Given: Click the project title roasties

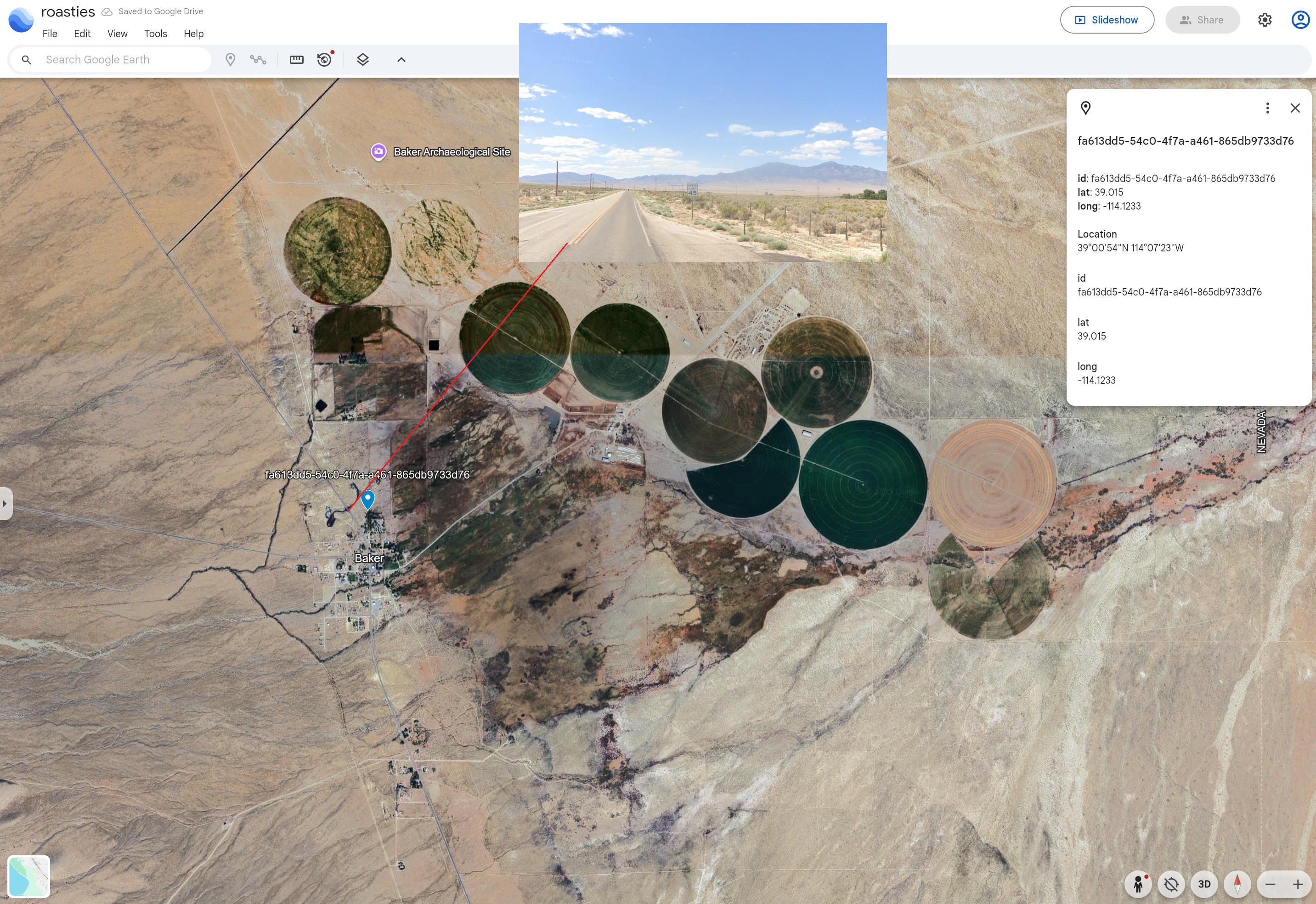Looking at the screenshot, I should [x=68, y=12].
